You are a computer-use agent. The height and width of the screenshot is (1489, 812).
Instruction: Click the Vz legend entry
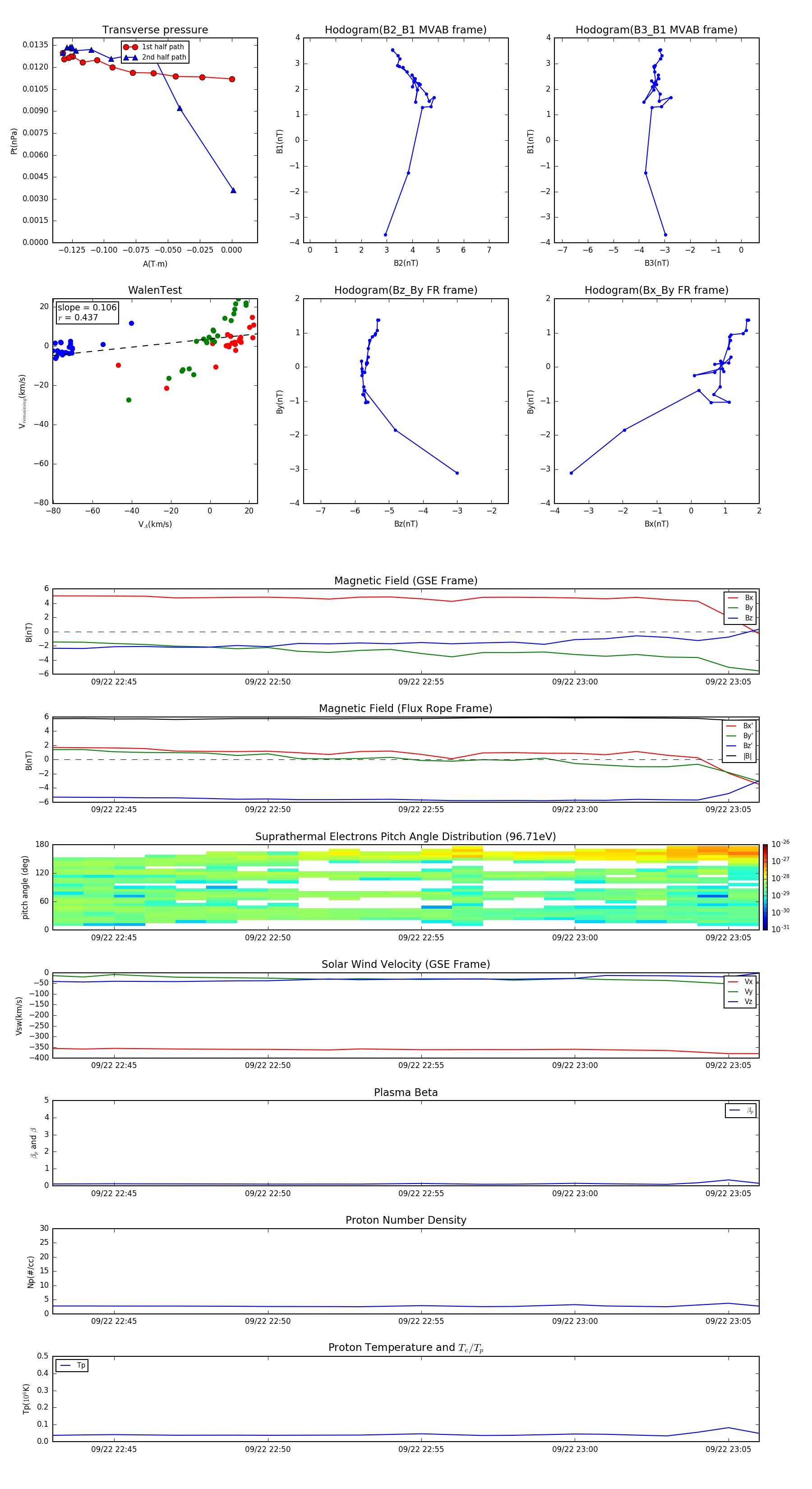point(740,1002)
